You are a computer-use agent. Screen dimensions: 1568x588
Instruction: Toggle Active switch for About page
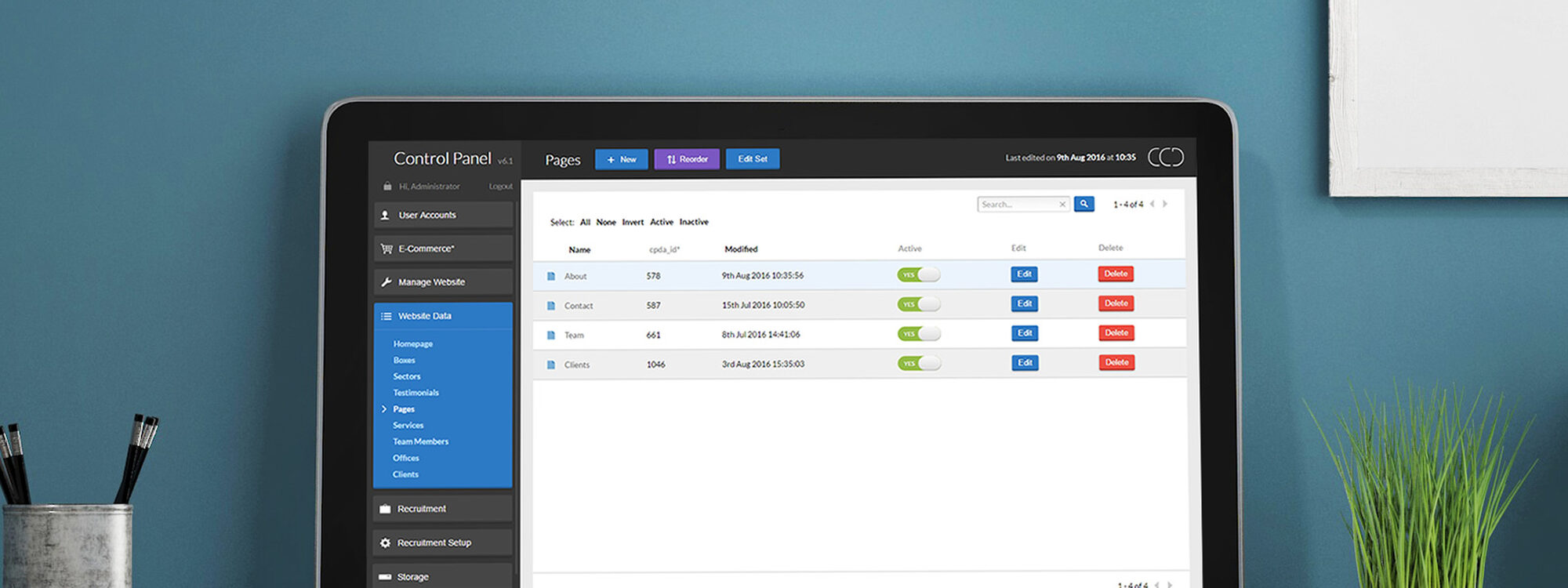tap(919, 274)
